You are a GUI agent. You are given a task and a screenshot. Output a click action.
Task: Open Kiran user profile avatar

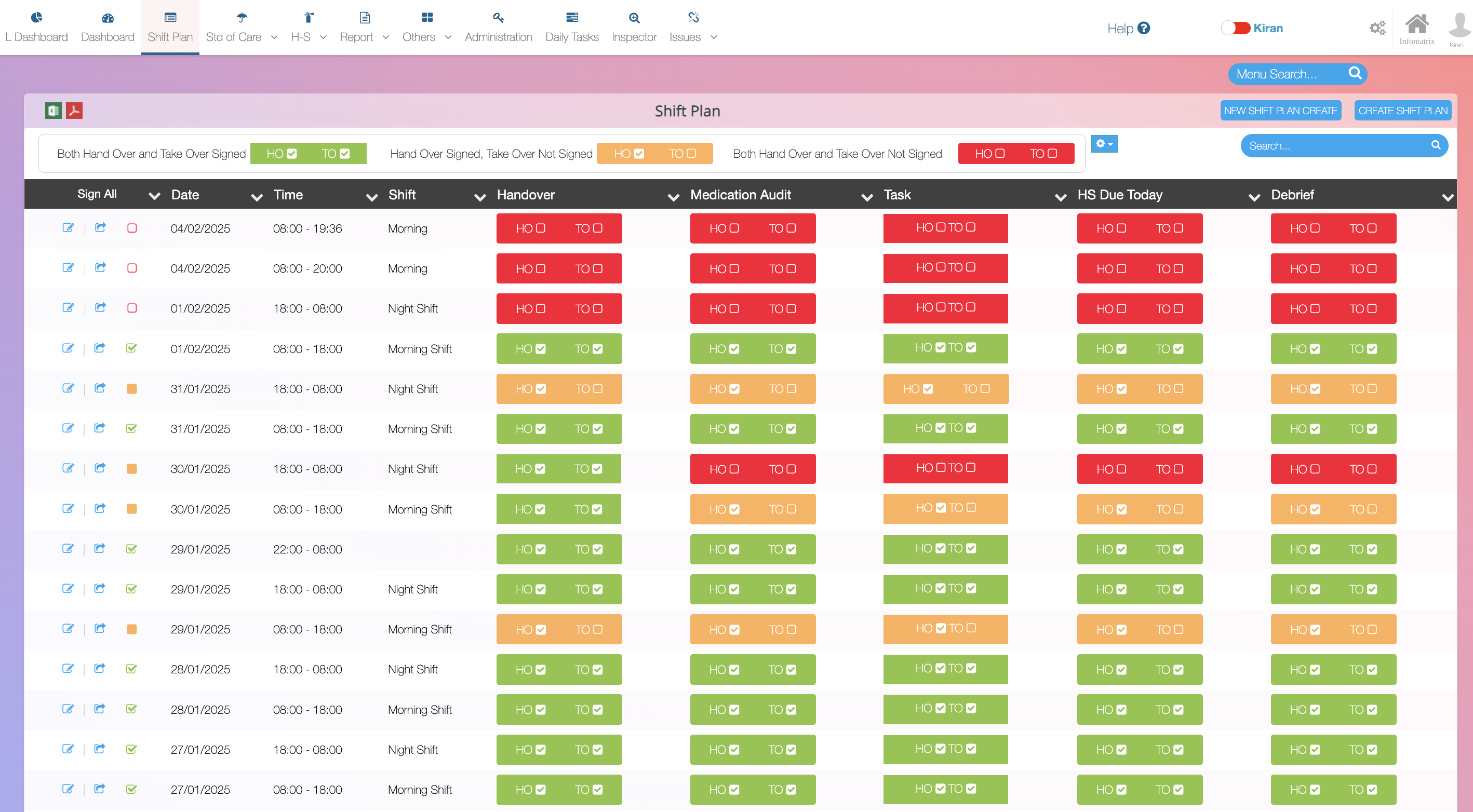click(1458, 26)
